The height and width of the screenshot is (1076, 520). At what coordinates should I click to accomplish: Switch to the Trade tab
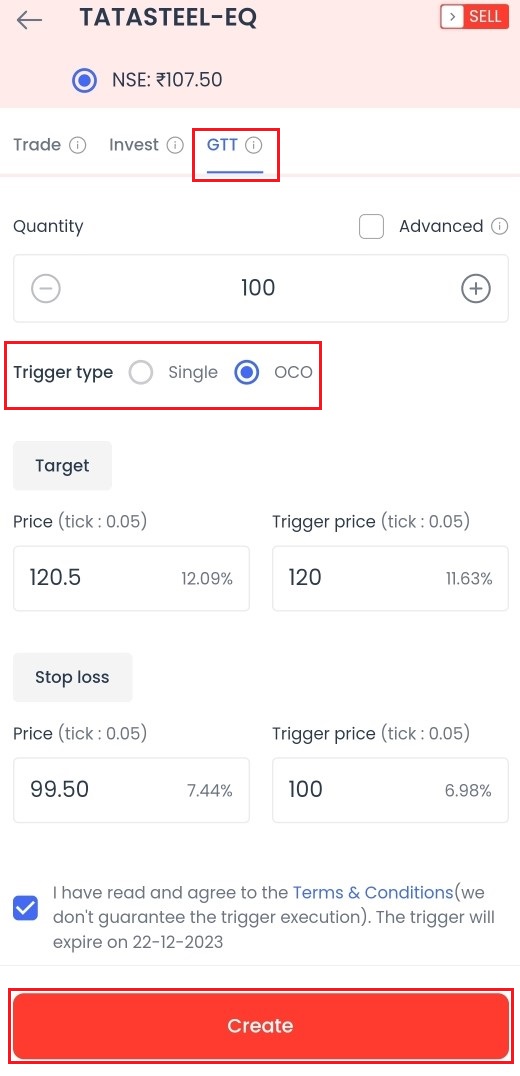[x=37, y=145]
